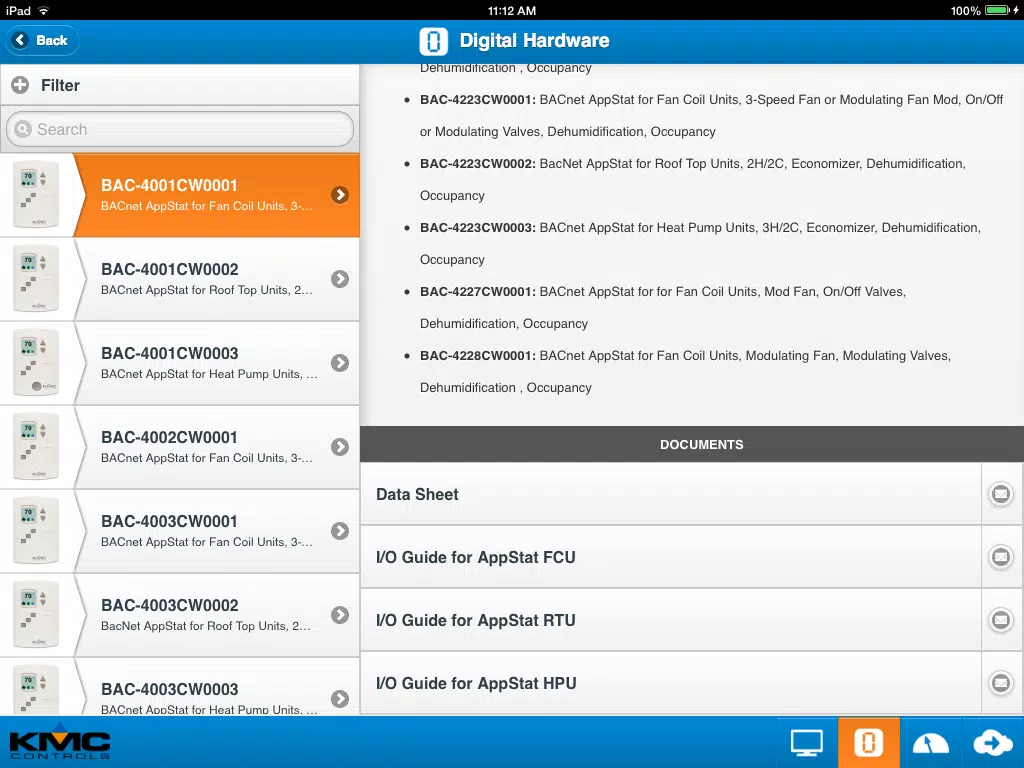The width and height of the screenshot is (1024, 768).
Task: Open BAC-4003CW0003 chevron arrow
Action: 340,699
